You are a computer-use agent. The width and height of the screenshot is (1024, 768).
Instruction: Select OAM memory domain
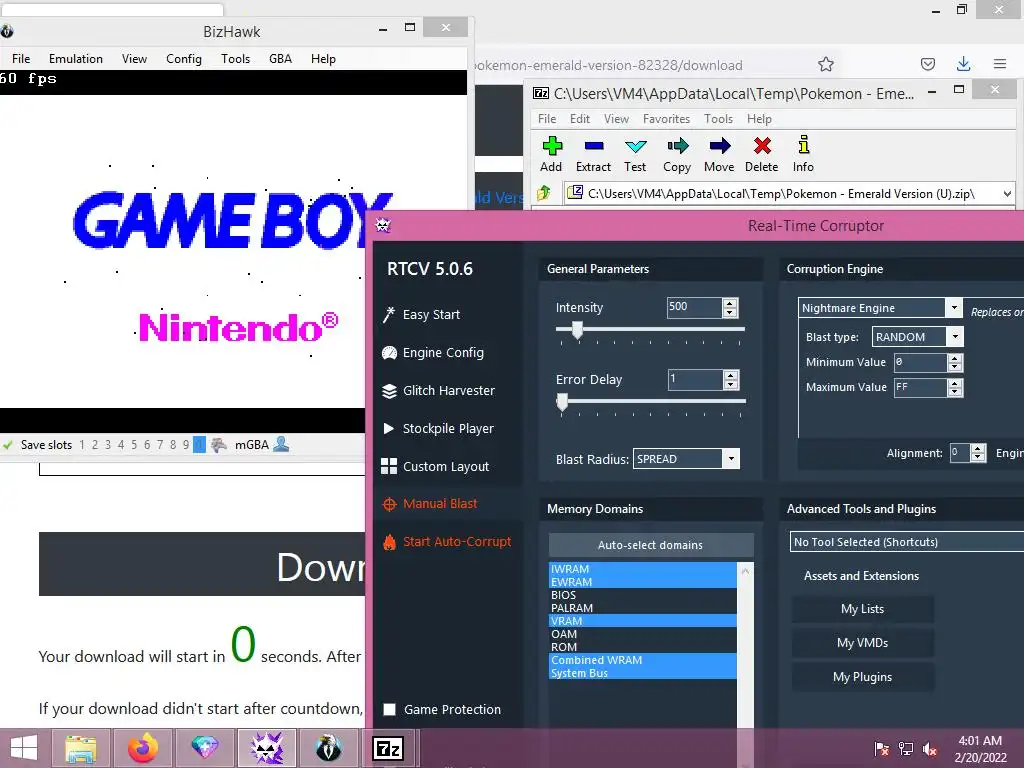coord(643,634)
